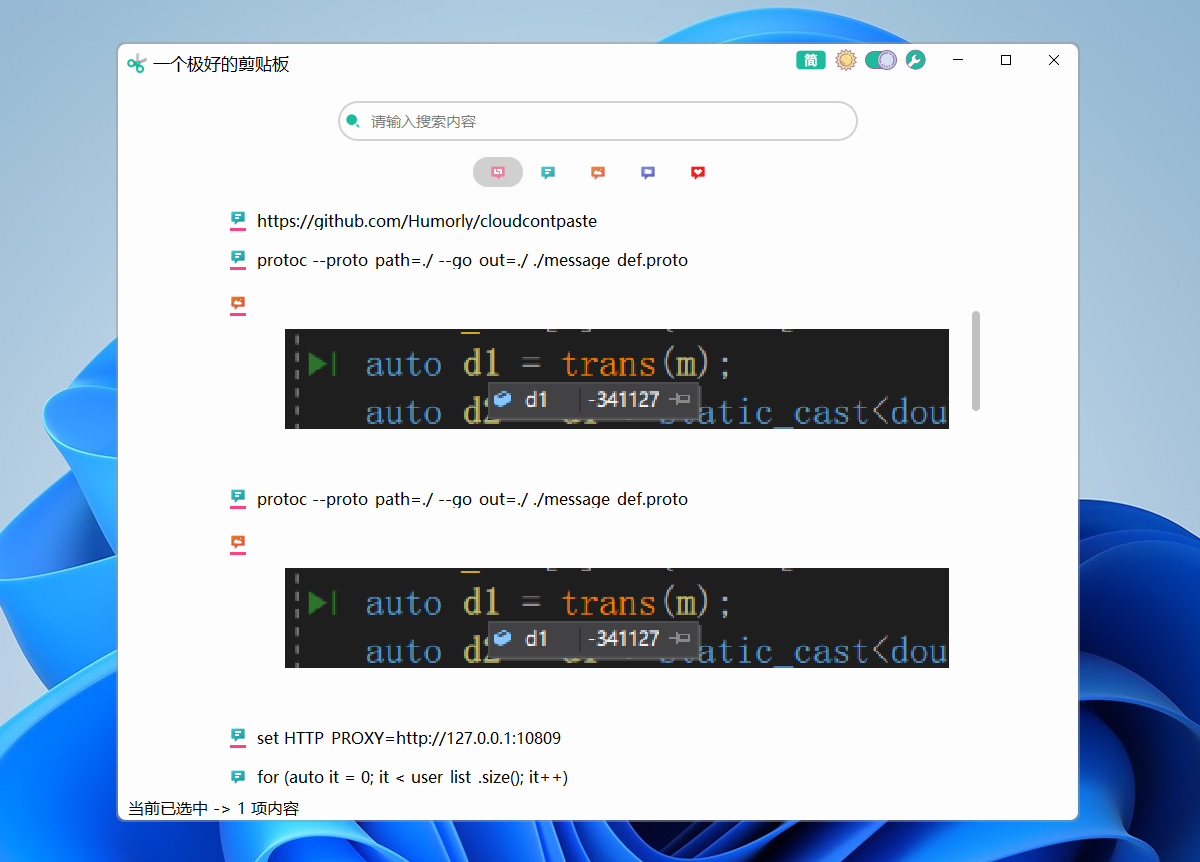1200x862 pixels.
Task: Click the text icon beside the HTTP PROXY entry
Action: tap(238, 737)
